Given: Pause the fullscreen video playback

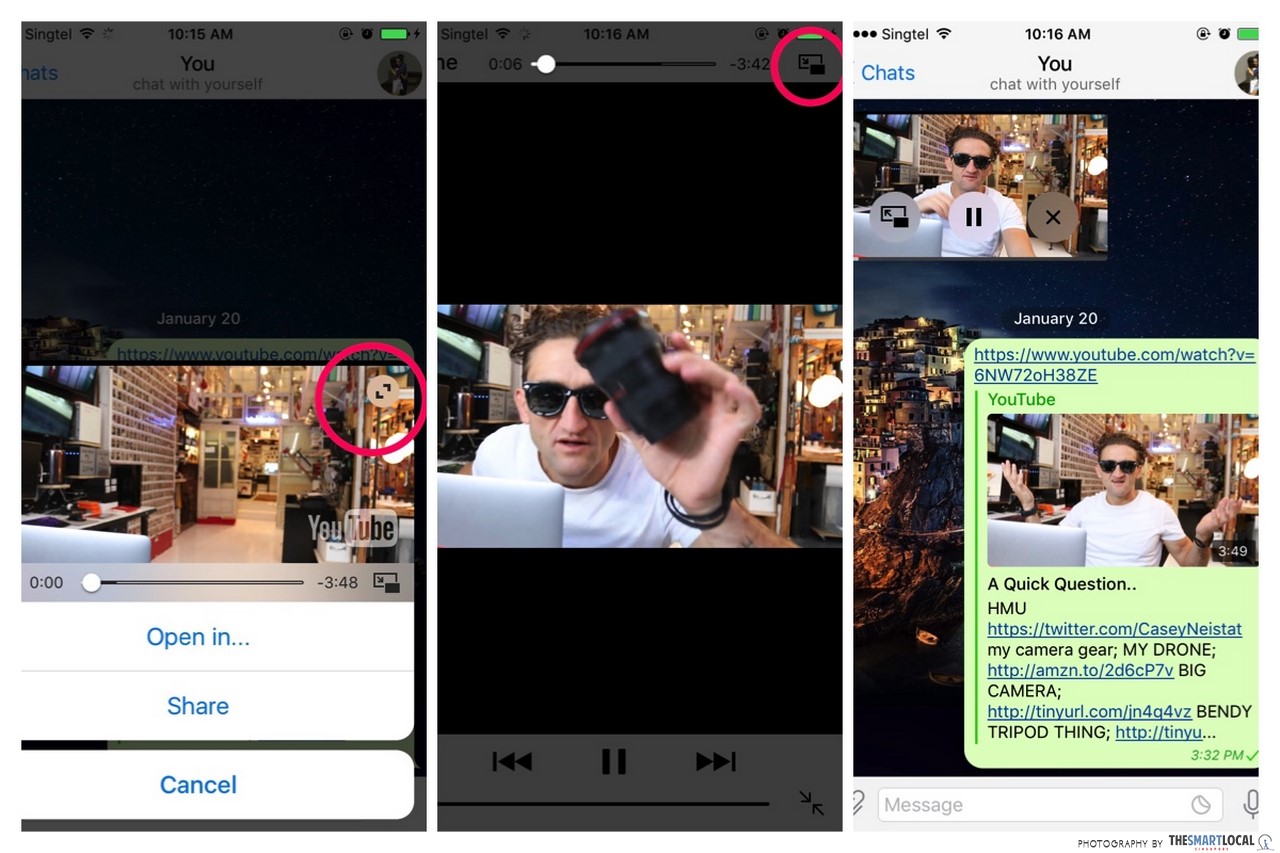Looking at the screenshot, I should pyautogui.click(x=613, y=761).
